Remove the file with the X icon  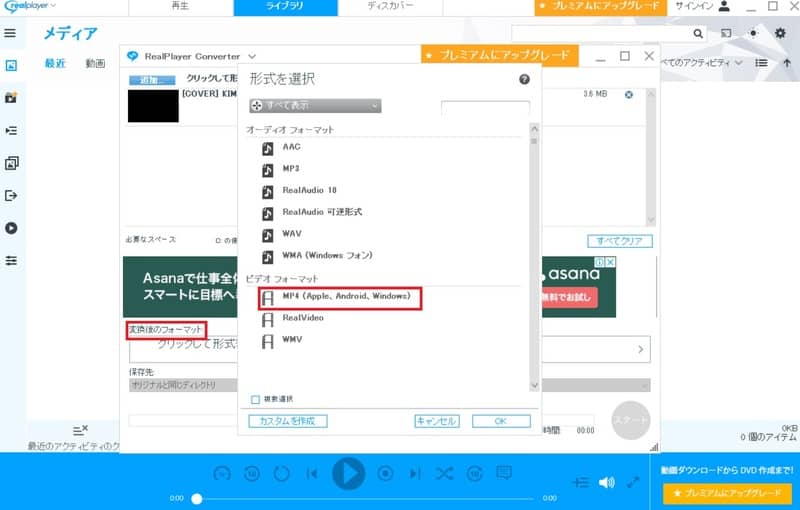coord(629,94)
